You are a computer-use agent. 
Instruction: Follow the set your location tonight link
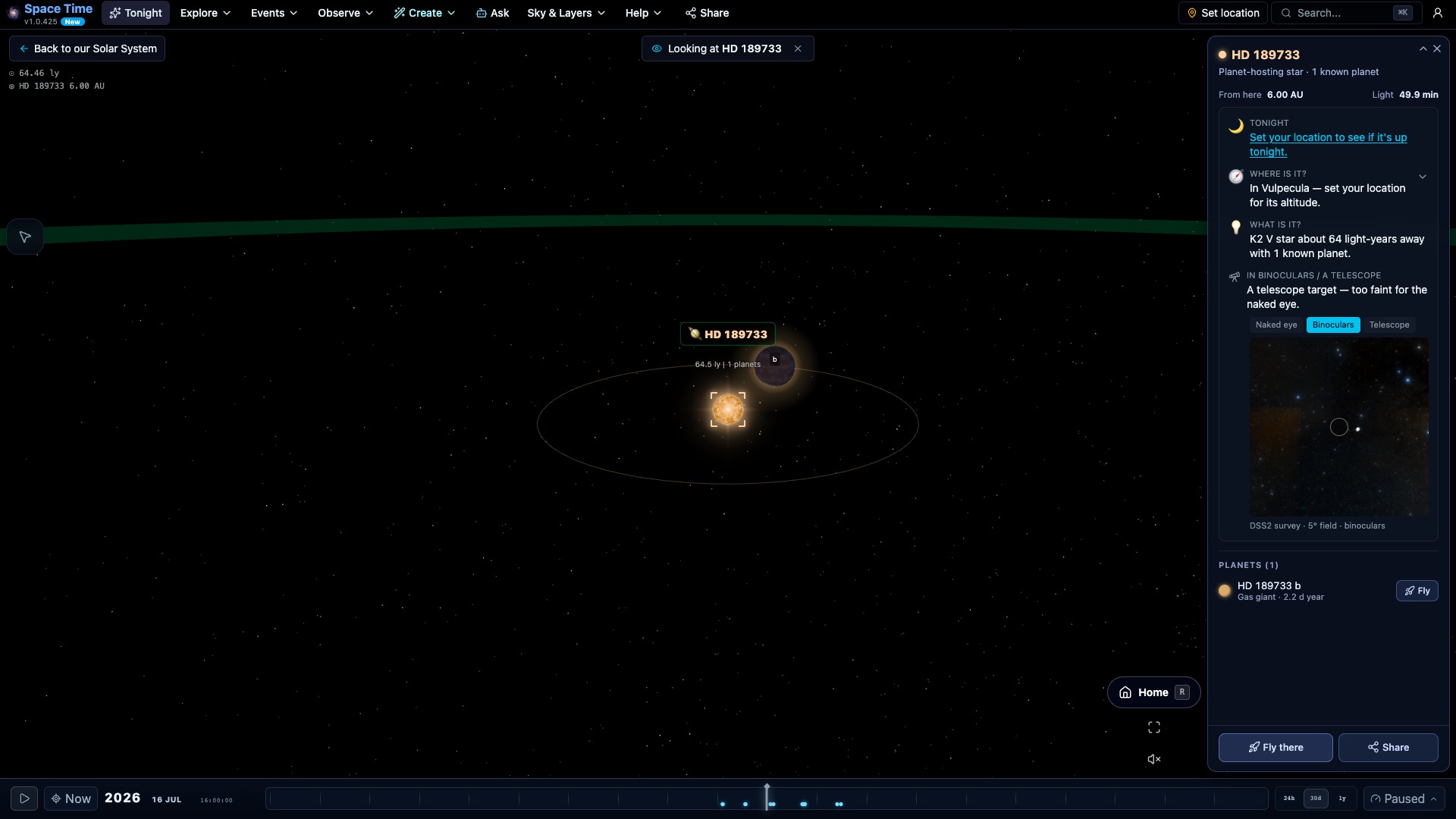click(x=1328, y=145)
